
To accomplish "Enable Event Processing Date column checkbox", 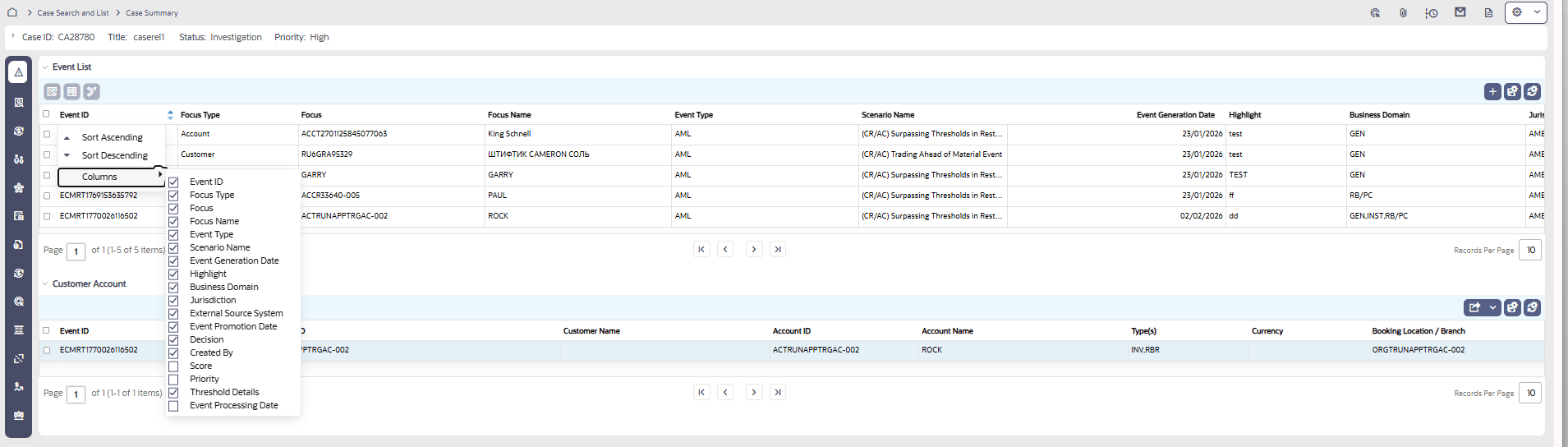I will (173, 406).
